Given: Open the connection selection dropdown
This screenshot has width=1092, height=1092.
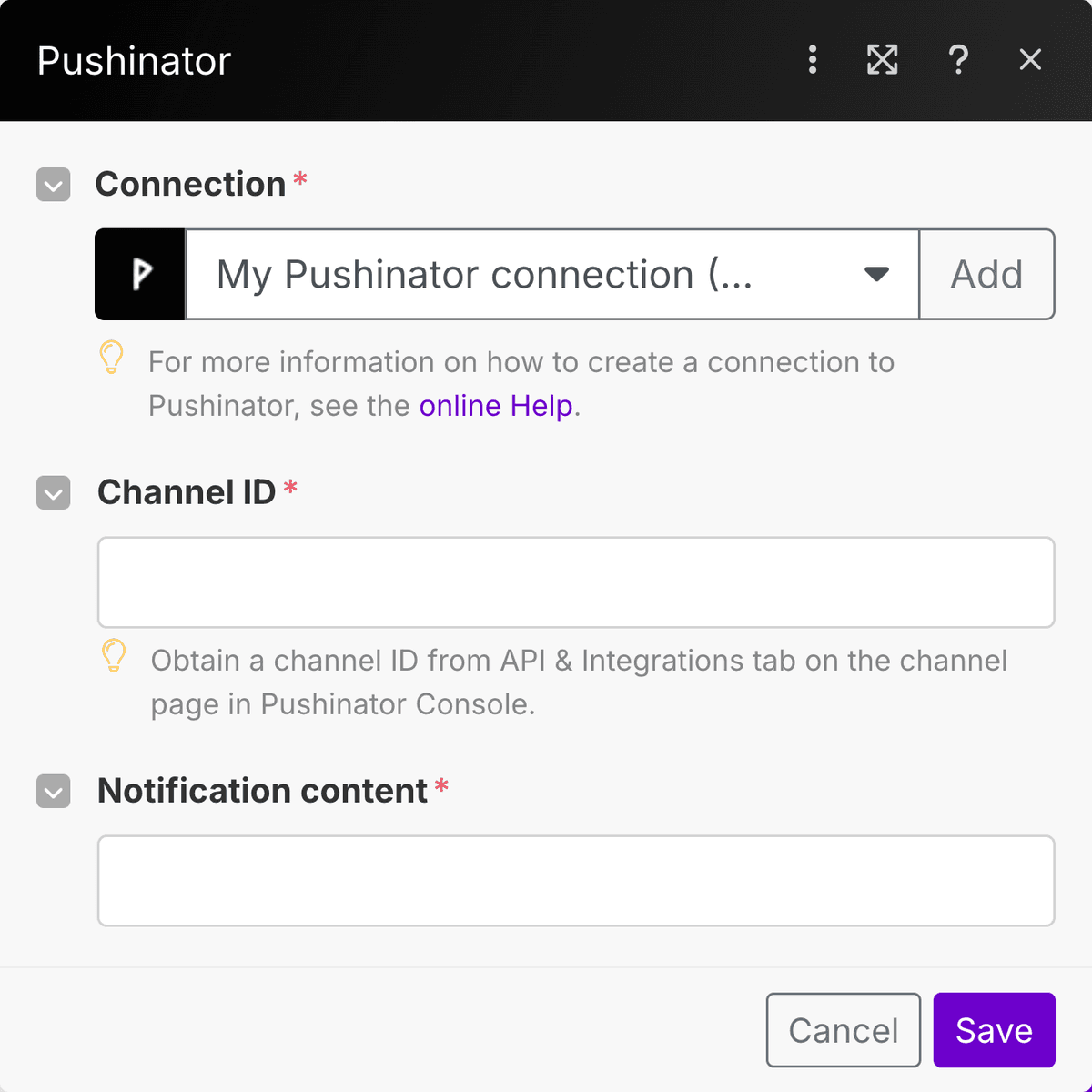Looking at the screenshot, I should (x=876, y=274).
